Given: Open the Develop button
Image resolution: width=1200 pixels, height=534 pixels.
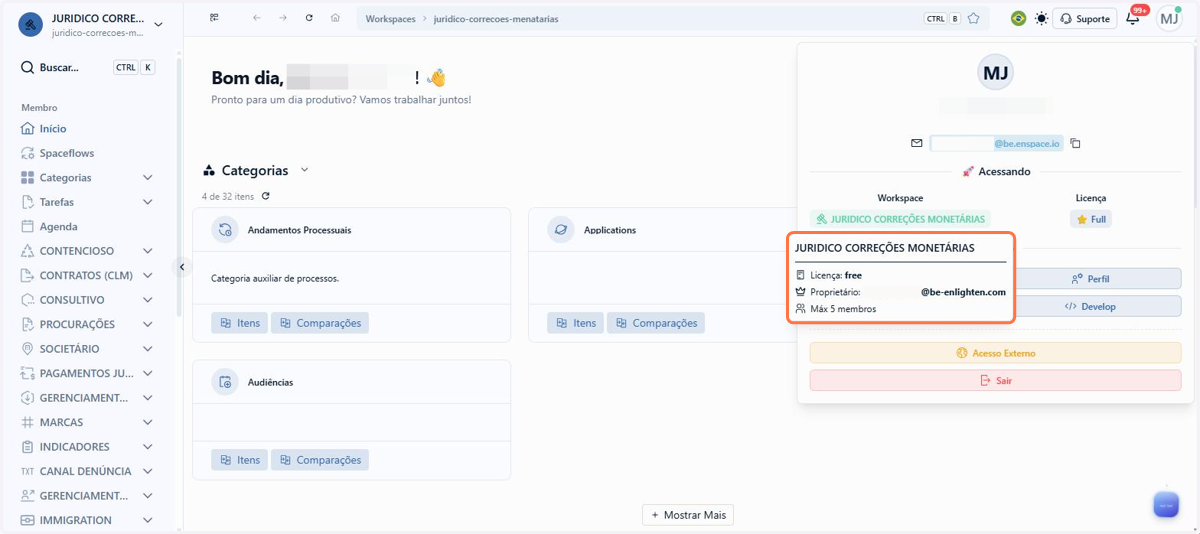Looking at the screenshot, I should [x=1090, y=307].
